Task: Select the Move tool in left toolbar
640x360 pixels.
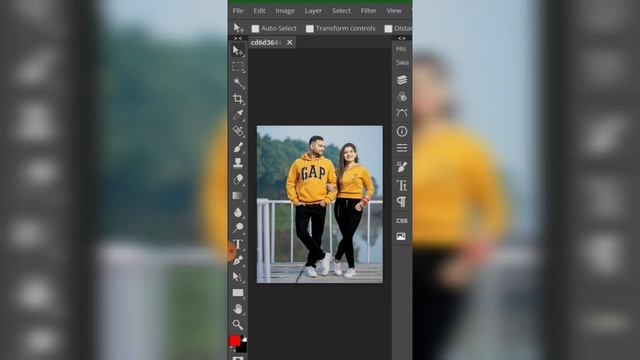Action: (238, 51)
